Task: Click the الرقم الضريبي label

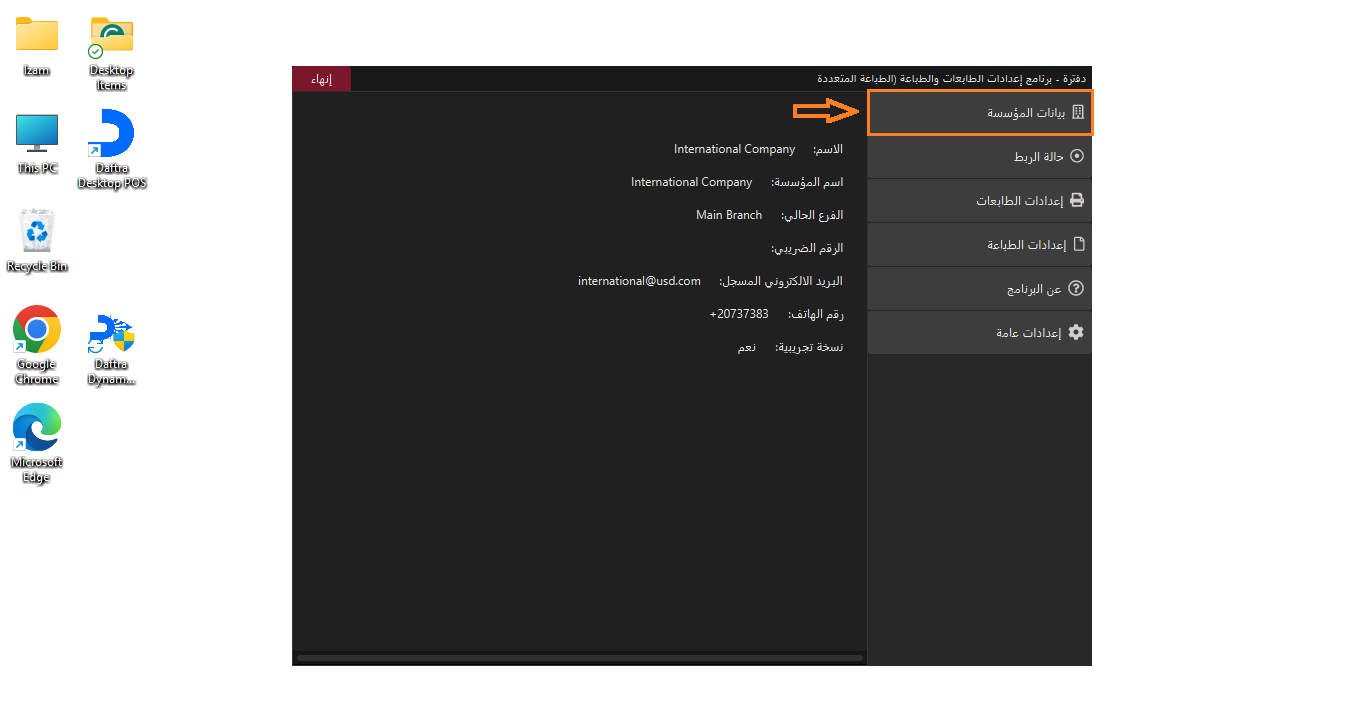Action: click(x=807, y=248)
